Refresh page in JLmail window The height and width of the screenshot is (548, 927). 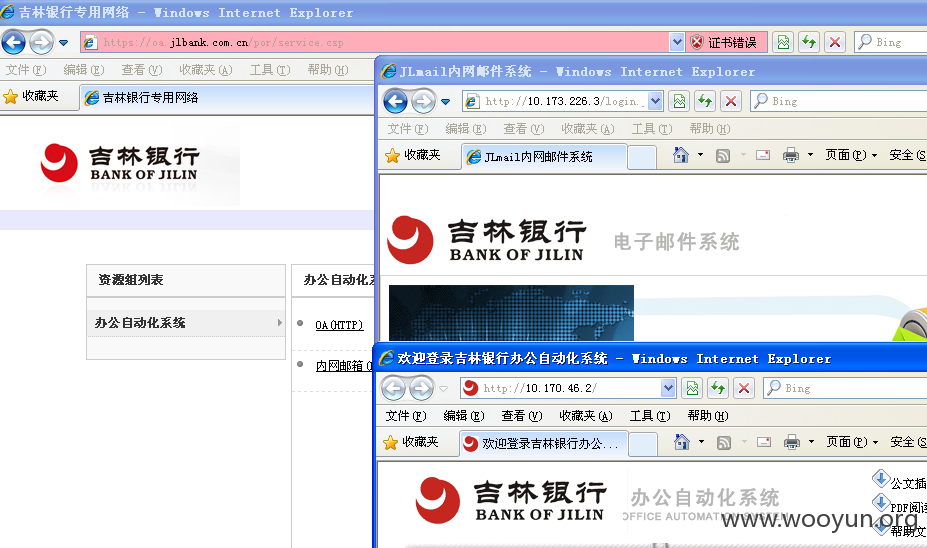pos(705,101)
